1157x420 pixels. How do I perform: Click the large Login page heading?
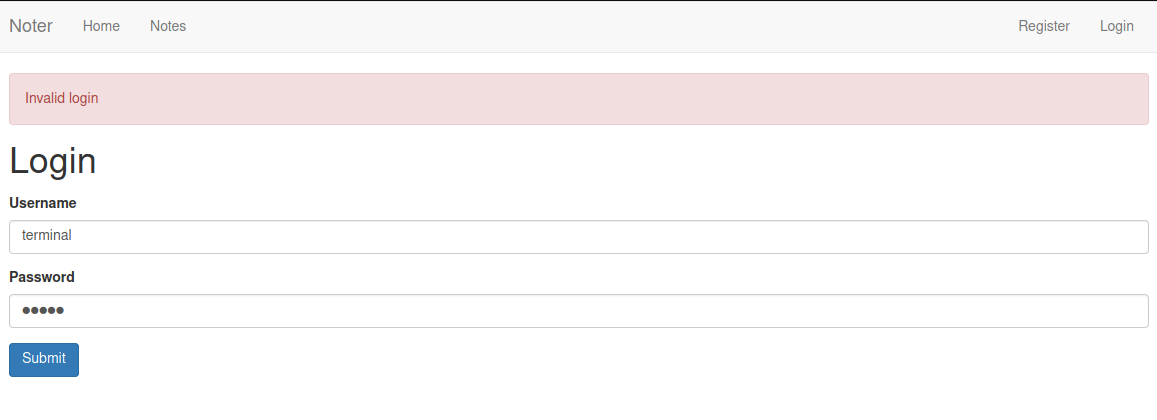click(53, 161)
